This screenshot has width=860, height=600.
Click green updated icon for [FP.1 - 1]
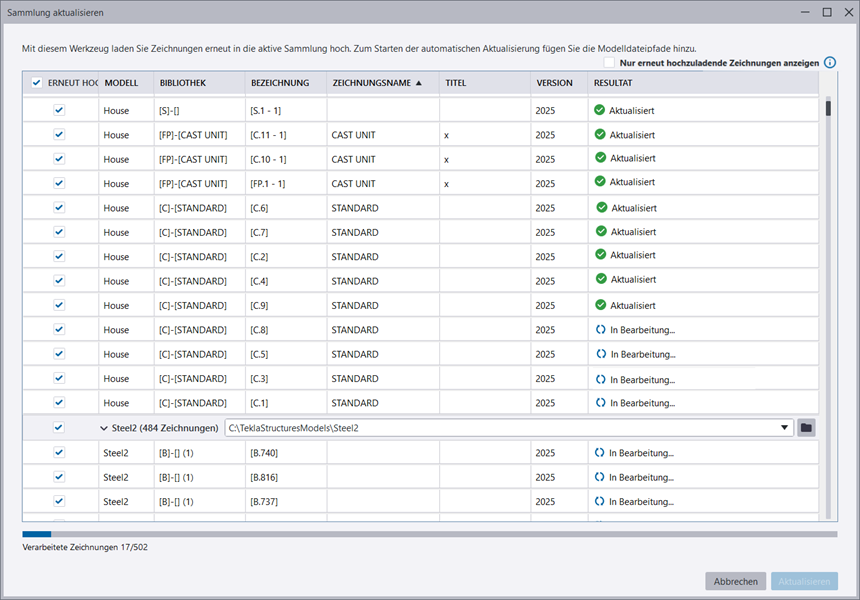click(600, 182)
